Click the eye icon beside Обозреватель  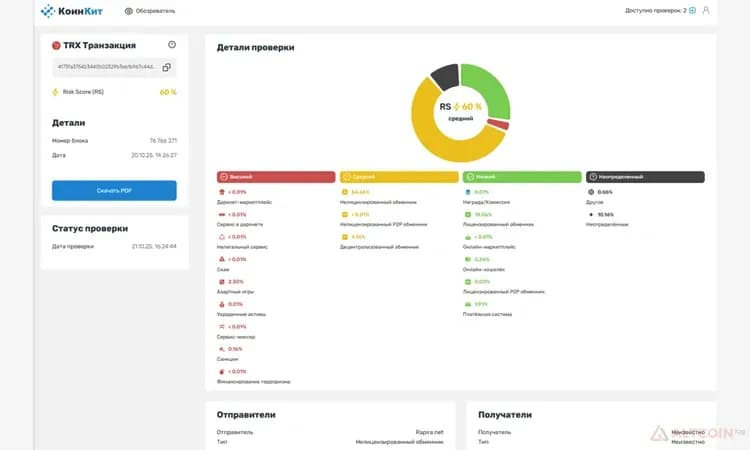(129, 11)
